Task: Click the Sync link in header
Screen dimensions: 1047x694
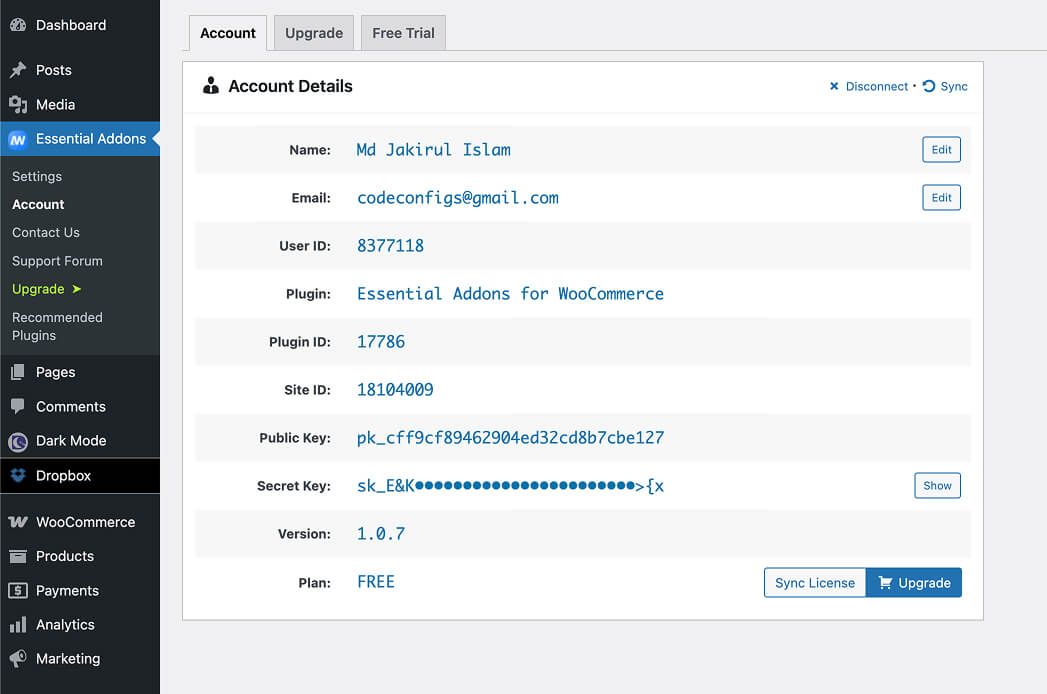Action: 945,86
